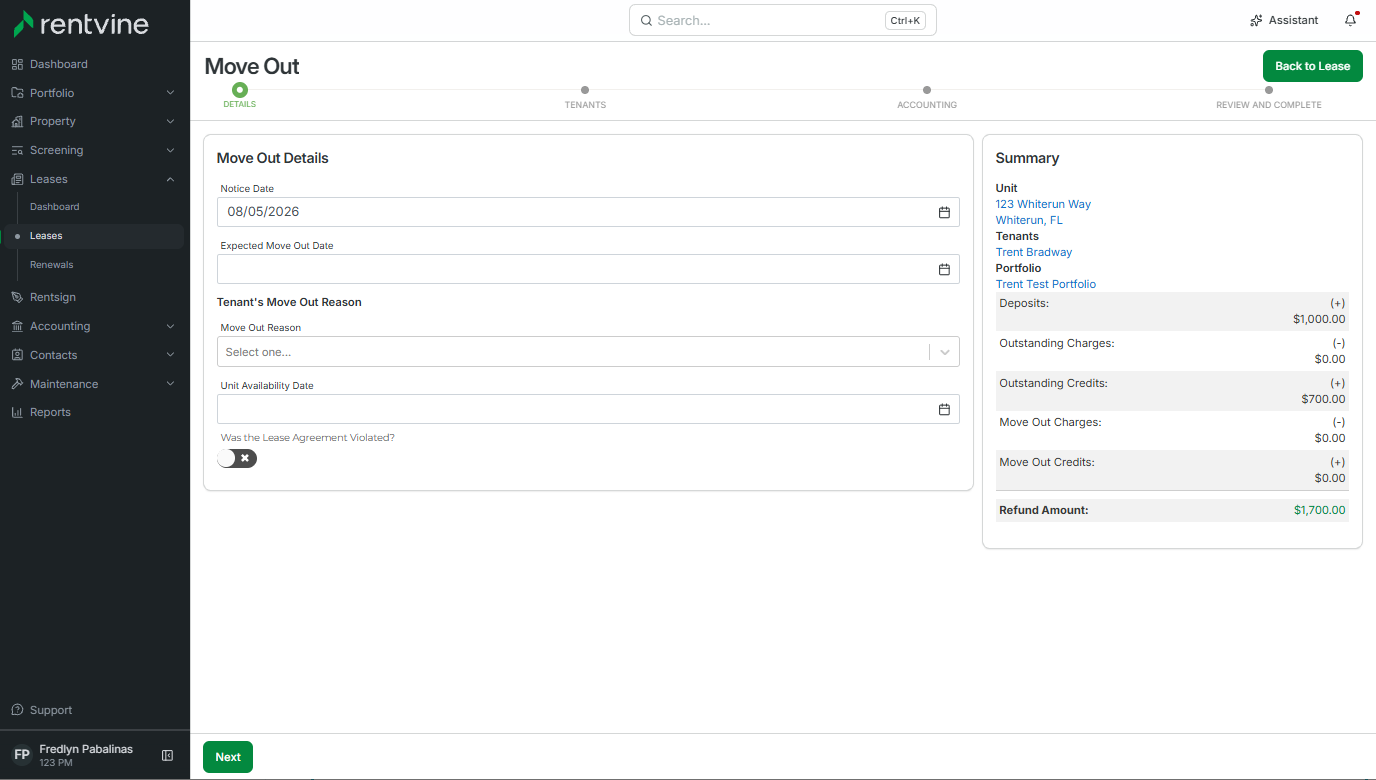Click the Property building icon
Screen dimensions: 1376x780
pos(17,121)
